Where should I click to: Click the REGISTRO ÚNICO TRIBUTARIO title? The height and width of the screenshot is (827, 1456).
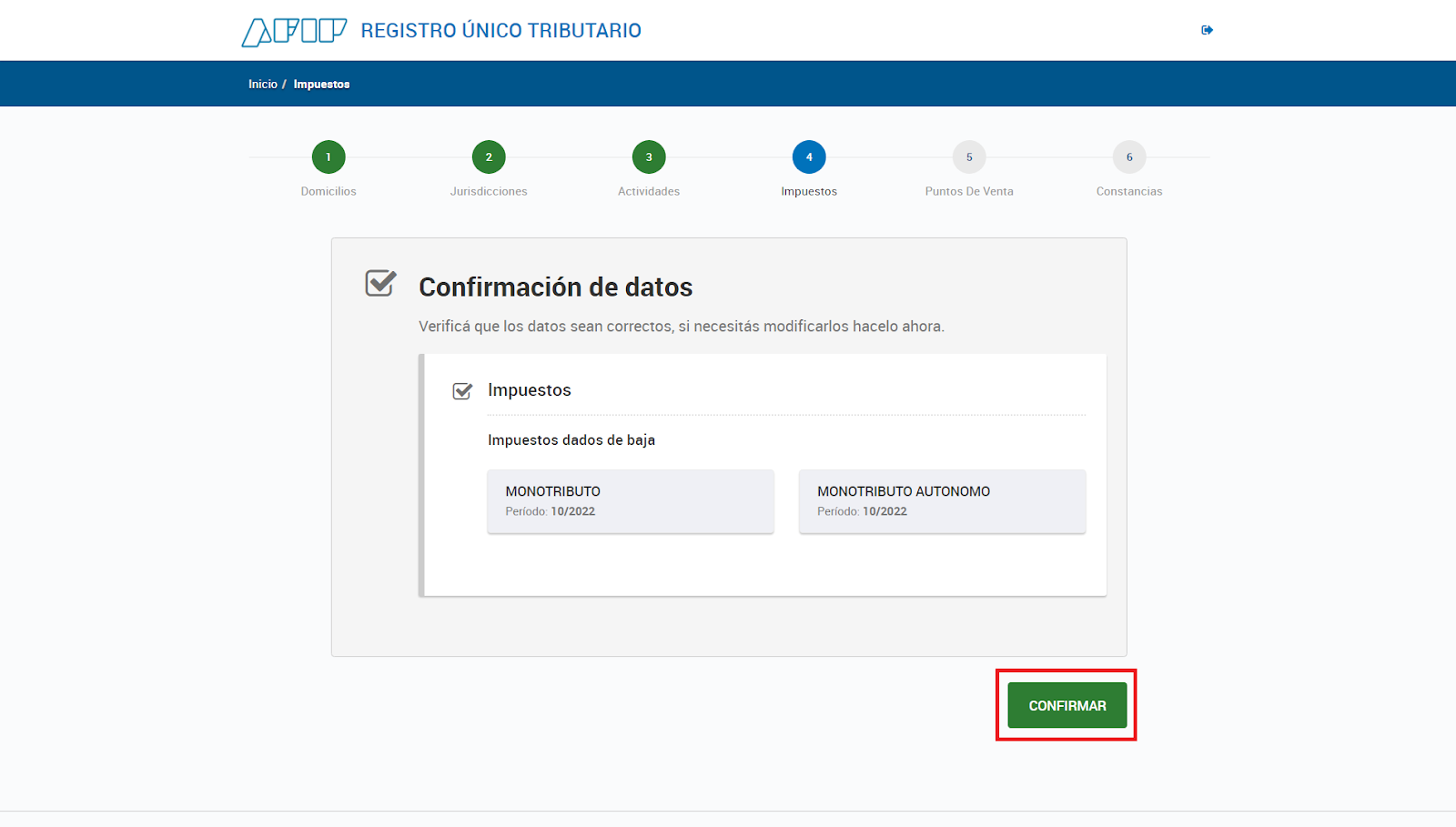click(x=501, y=31)
